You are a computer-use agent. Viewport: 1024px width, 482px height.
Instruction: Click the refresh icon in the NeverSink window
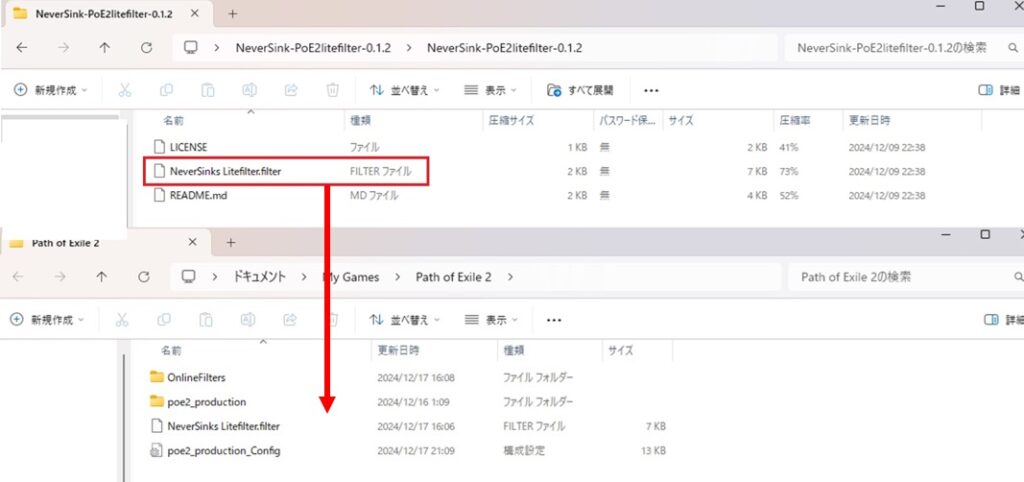pos(146,48)
